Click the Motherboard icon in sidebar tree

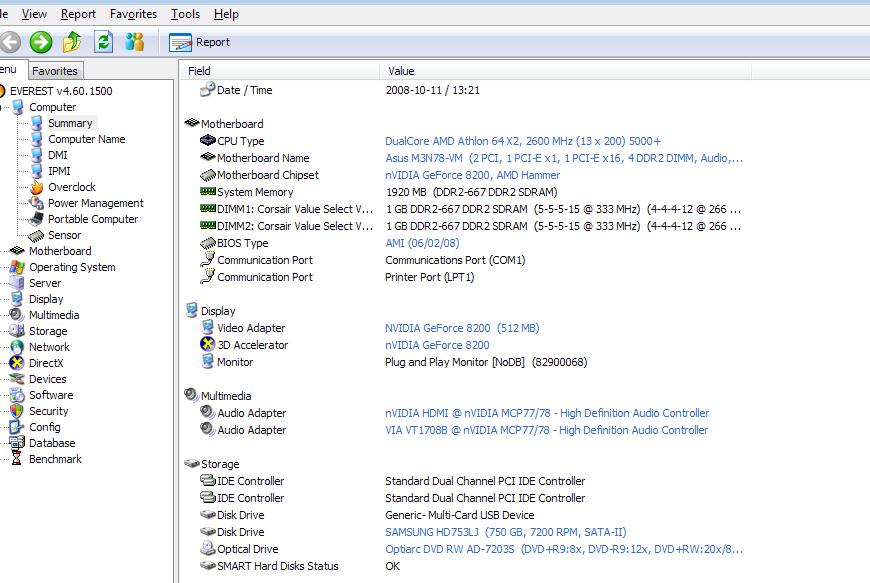tap(17, 251)
